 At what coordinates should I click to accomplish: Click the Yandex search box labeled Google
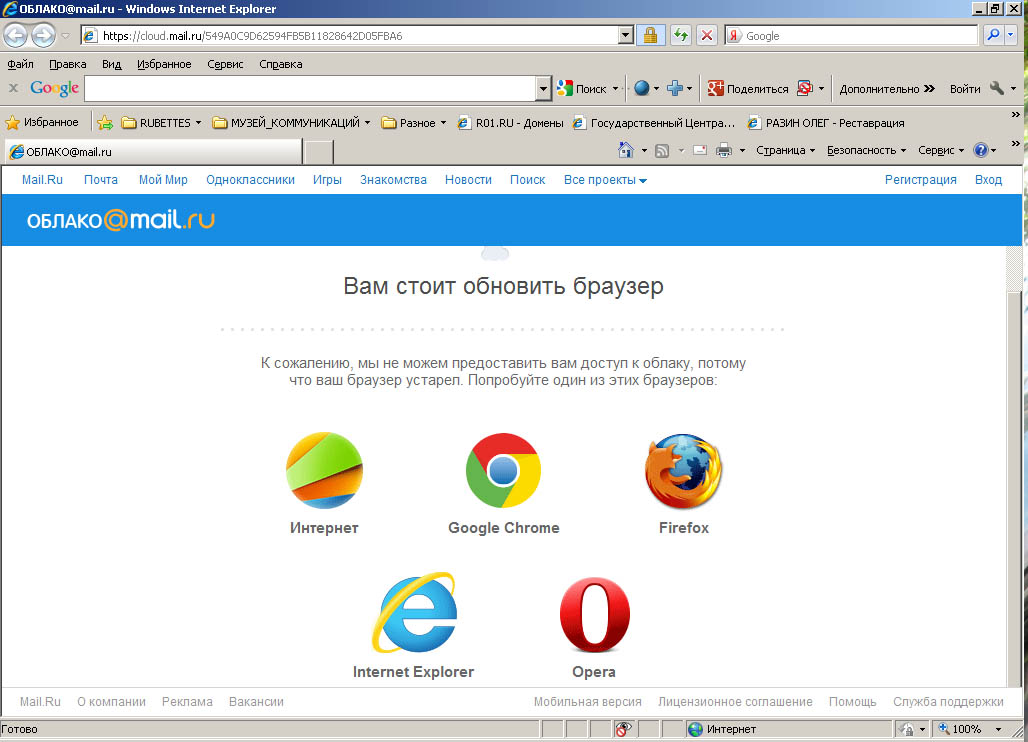(x=852, y=35)
